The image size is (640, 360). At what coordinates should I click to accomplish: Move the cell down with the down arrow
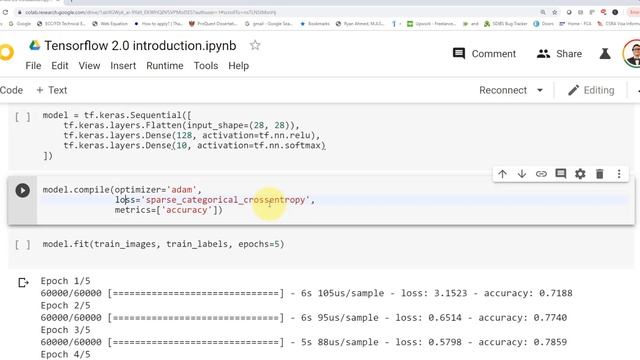[x=522, y=174]
